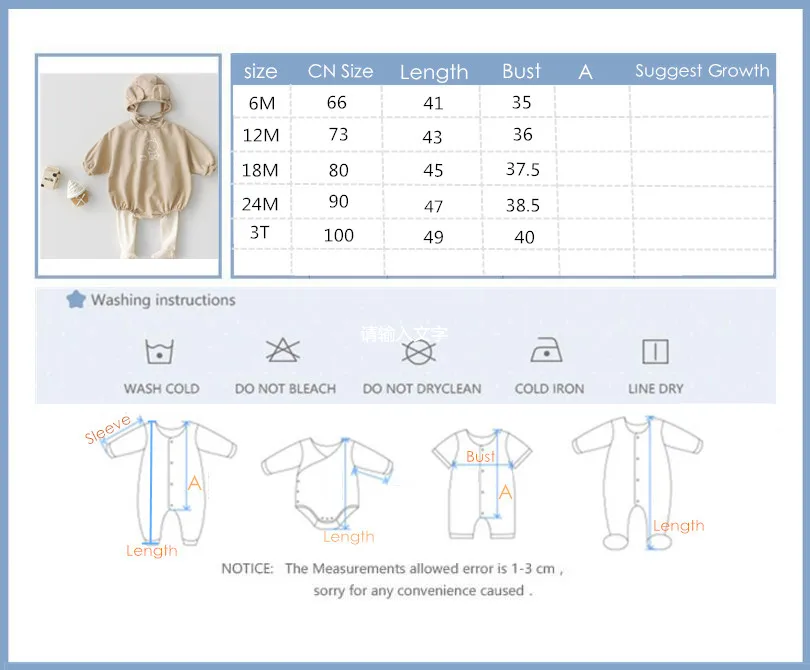The height and width of the screenshot is (670, 810).
Task: Open the beige hooded romper product photo
Action: tap(129, 166)
